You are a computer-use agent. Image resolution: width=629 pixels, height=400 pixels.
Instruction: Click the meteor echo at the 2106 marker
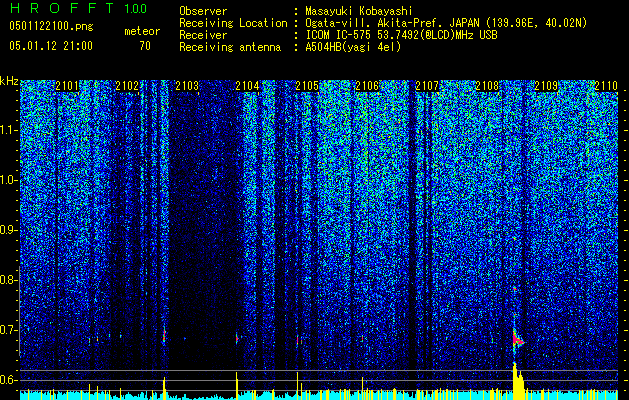(362, 339)
